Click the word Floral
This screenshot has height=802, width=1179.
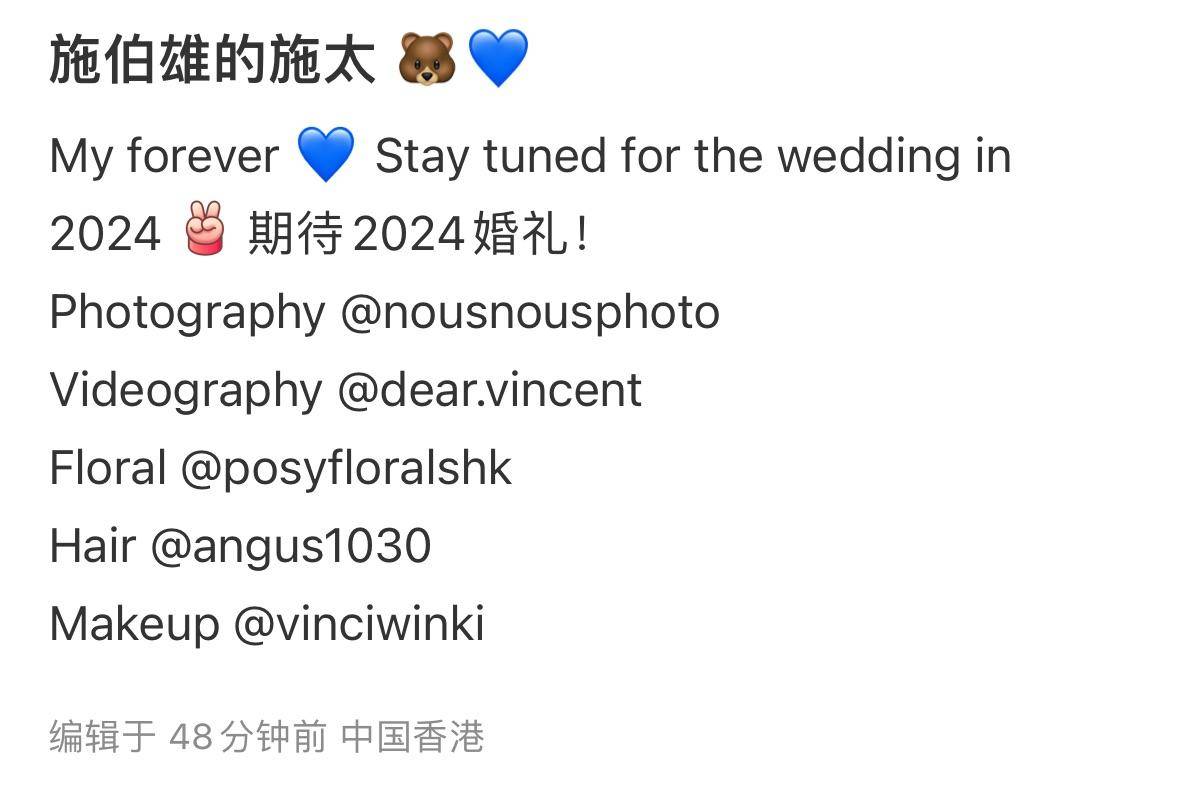click(108, 468)
